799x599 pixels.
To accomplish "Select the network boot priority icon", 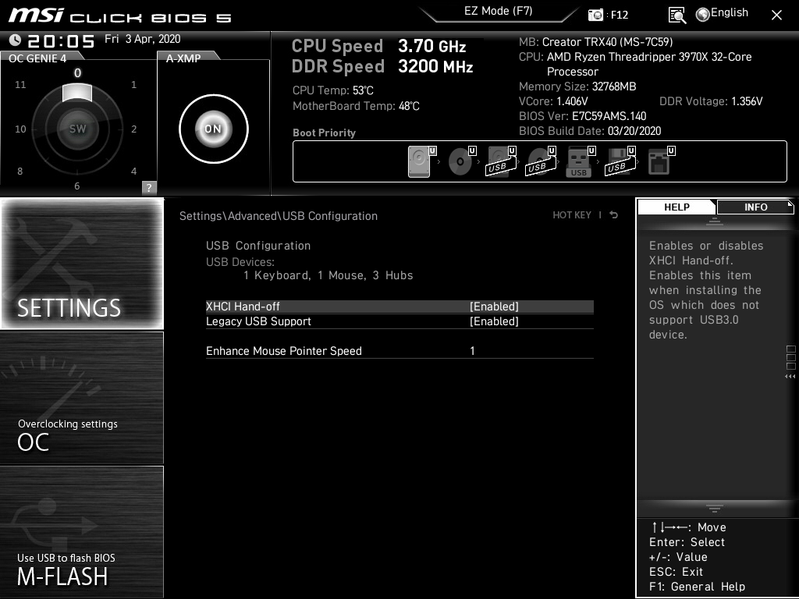I will click(661, 161).
